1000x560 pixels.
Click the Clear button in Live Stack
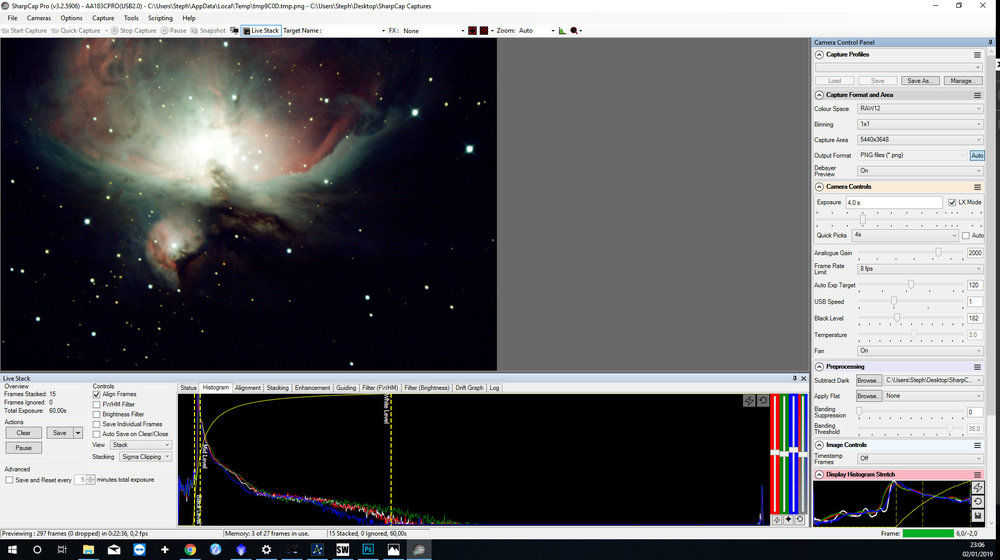24,433
